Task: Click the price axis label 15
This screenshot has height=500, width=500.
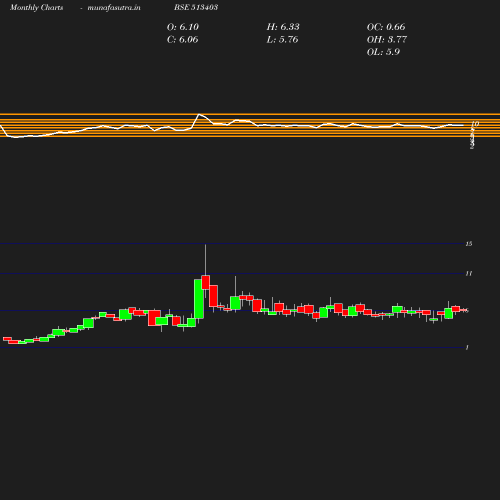Action: pos(469,244)
